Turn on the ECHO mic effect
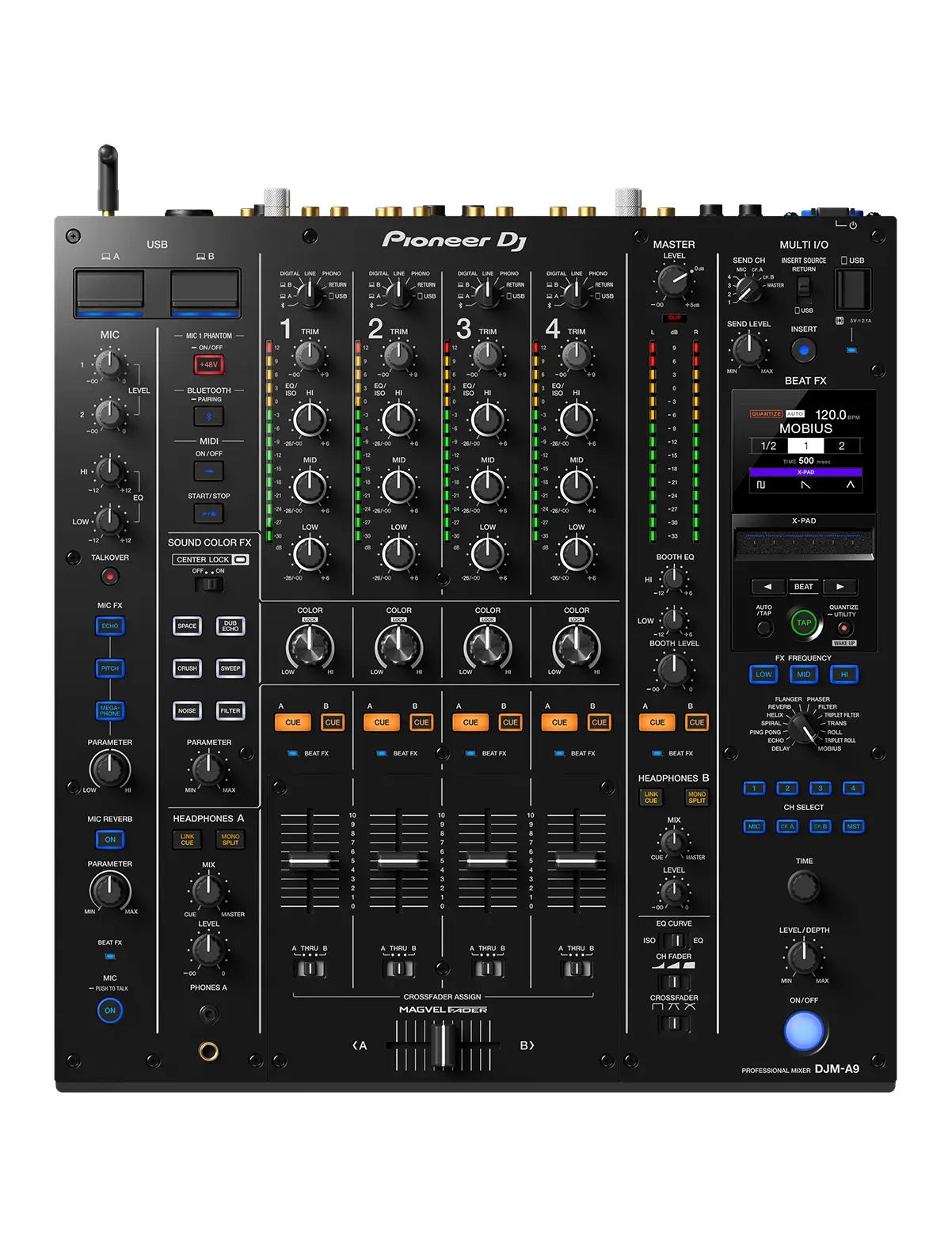Image resolution: width=952 pixels, height=1237 pixels. point(110,626)
